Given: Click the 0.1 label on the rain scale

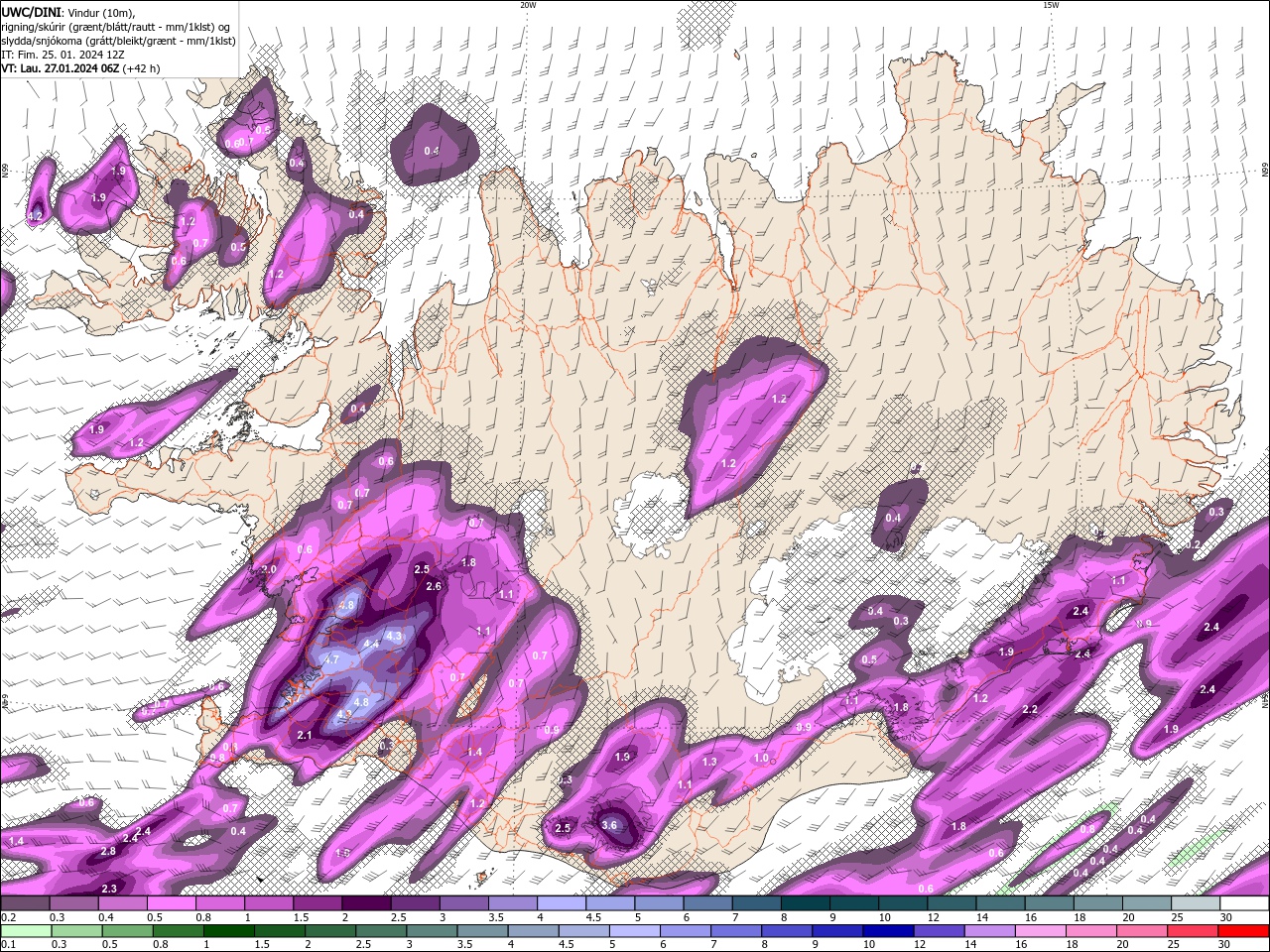Looking at the screenshot, I should point(7,945).
